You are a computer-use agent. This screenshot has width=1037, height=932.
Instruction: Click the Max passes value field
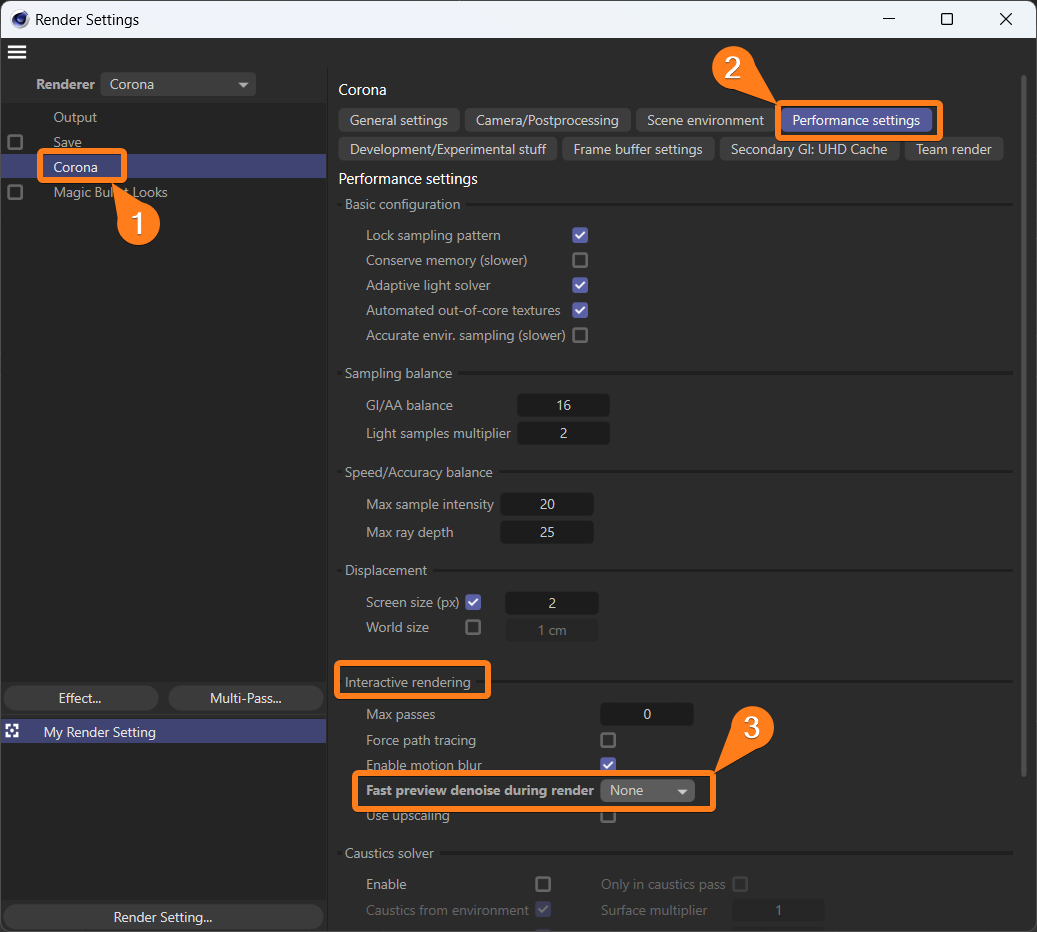[x=647, y=714]
